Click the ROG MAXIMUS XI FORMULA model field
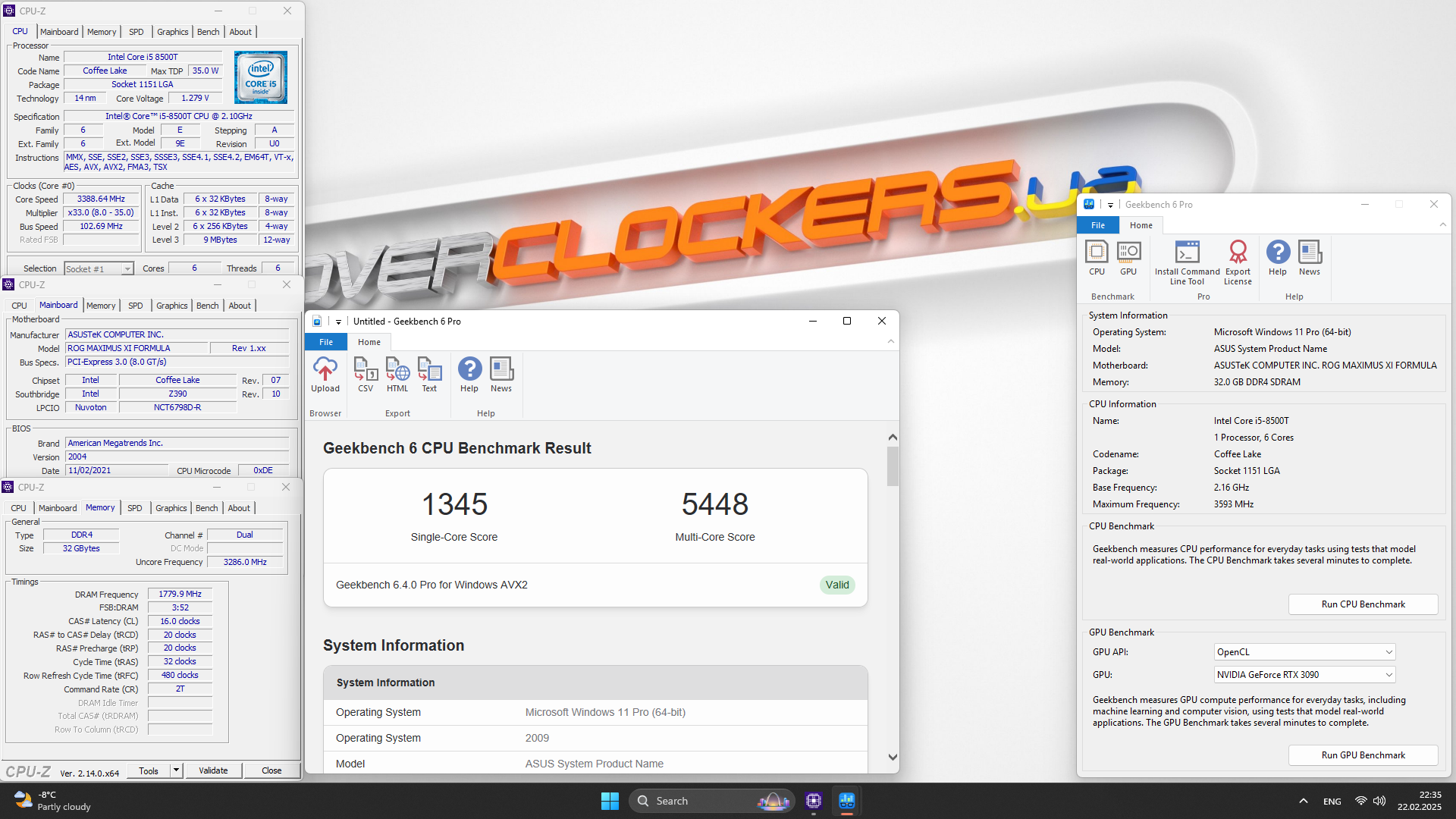1456x819 pixels. coord(136,348)
